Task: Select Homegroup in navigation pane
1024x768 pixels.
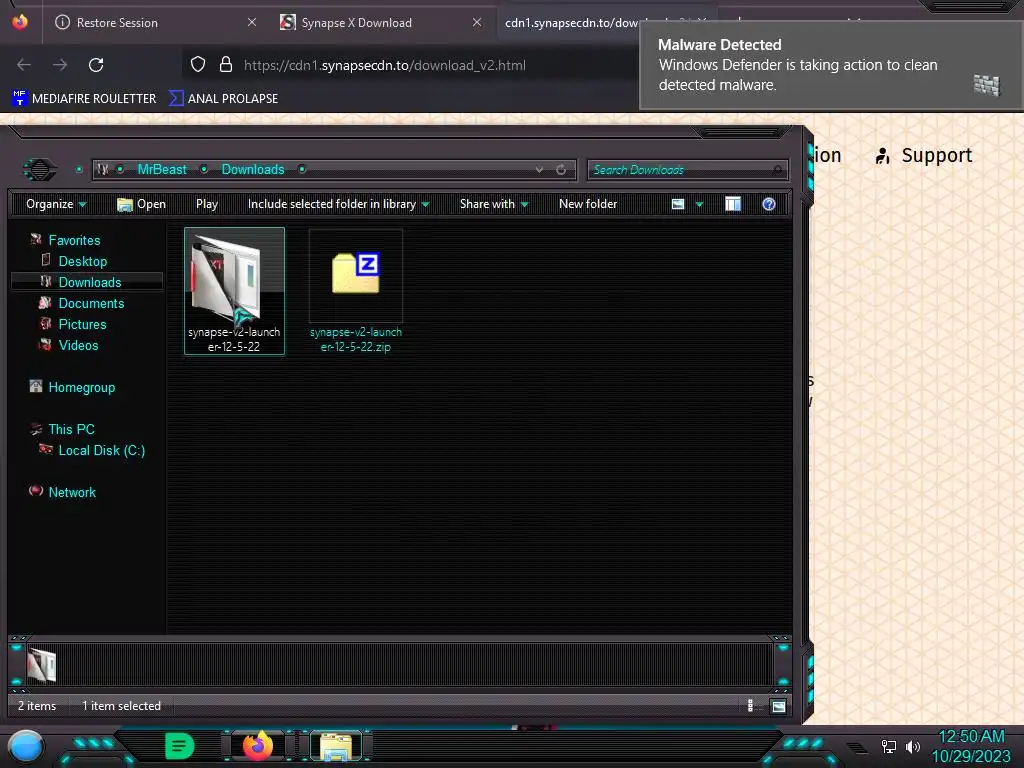Action: (x=82, y=387)
